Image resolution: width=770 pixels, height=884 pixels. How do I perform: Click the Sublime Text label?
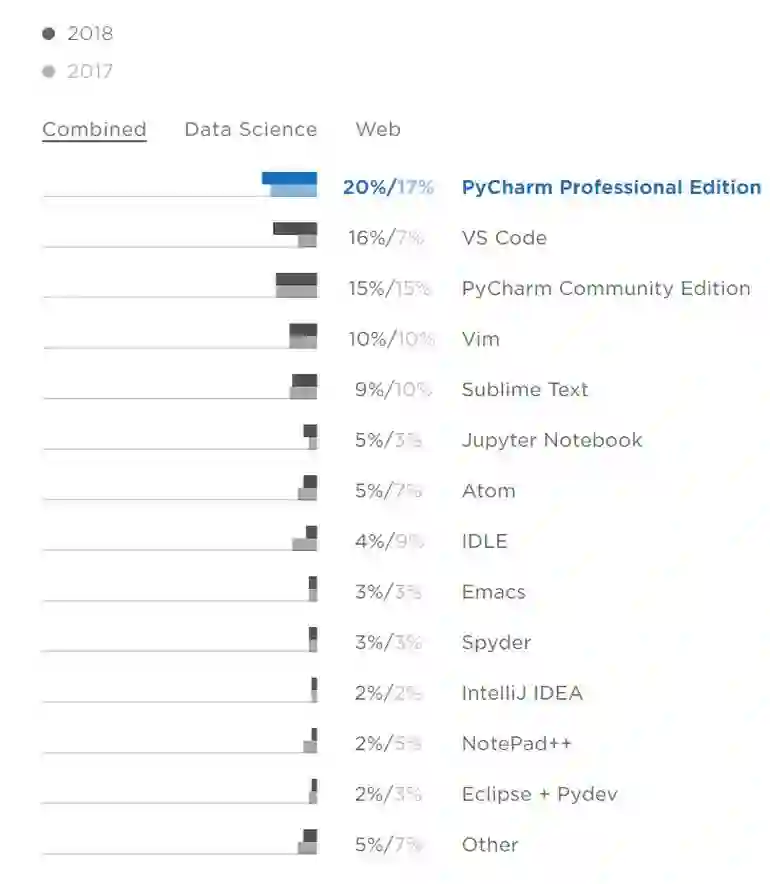524,389
